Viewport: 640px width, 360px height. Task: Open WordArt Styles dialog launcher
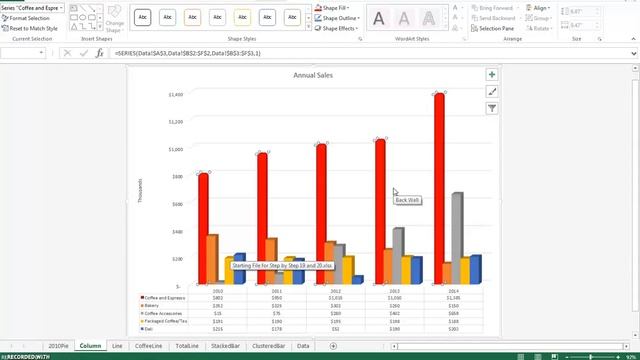point(464,39)
